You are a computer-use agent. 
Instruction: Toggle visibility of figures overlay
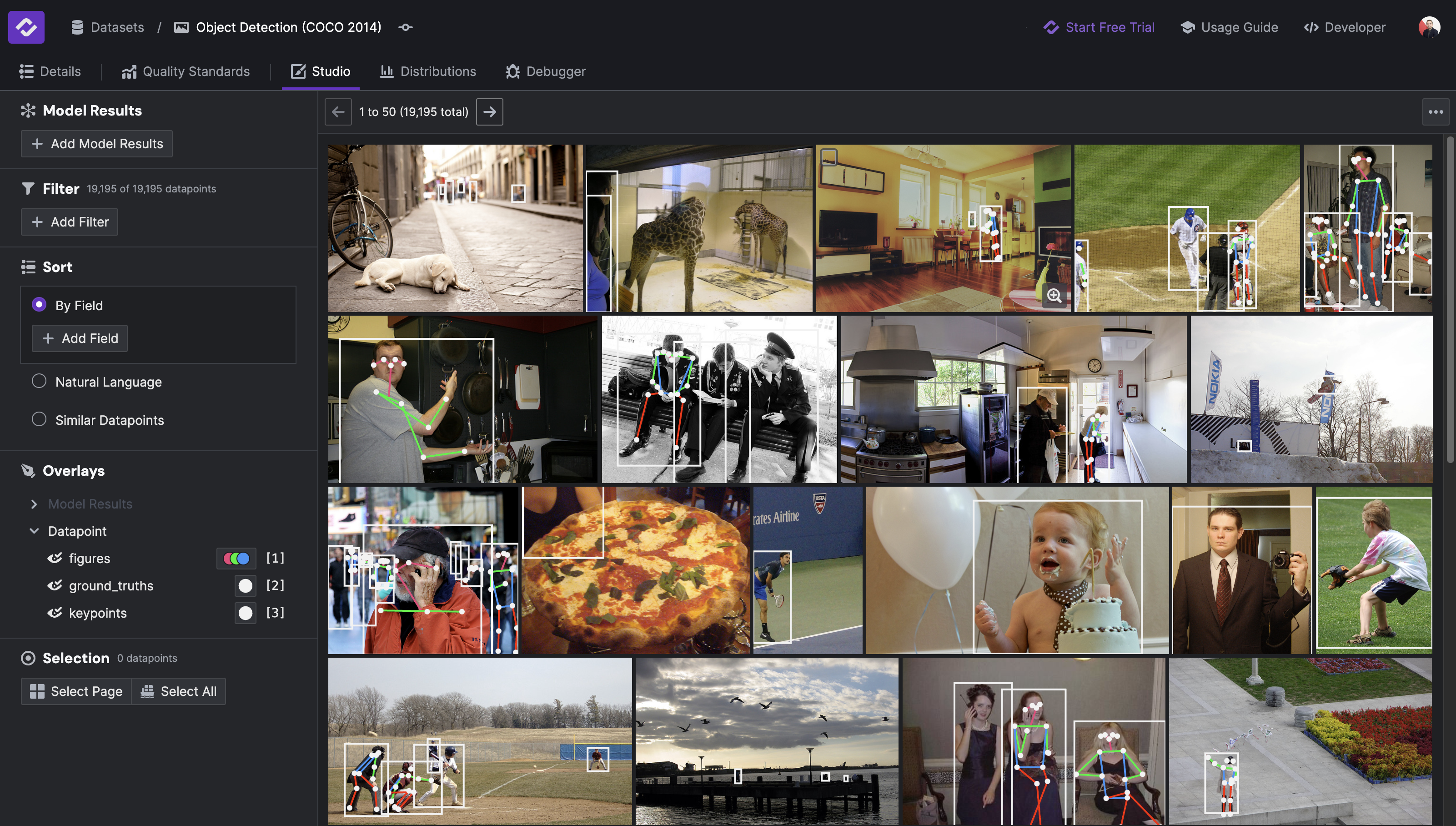pyautogui.click(x=55, y=558)
